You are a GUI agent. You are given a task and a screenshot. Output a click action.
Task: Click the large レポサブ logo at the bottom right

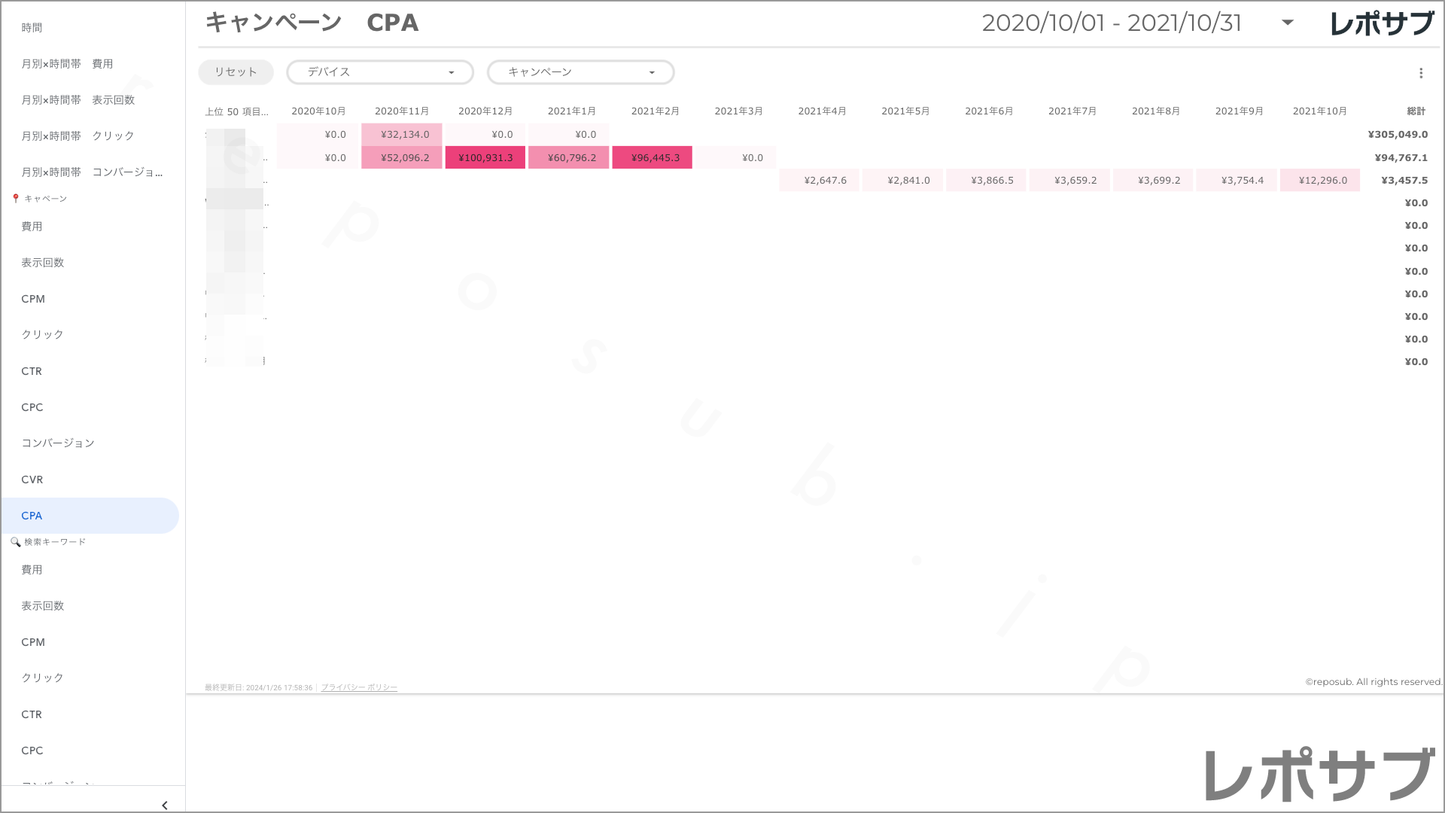(1319, 774)
